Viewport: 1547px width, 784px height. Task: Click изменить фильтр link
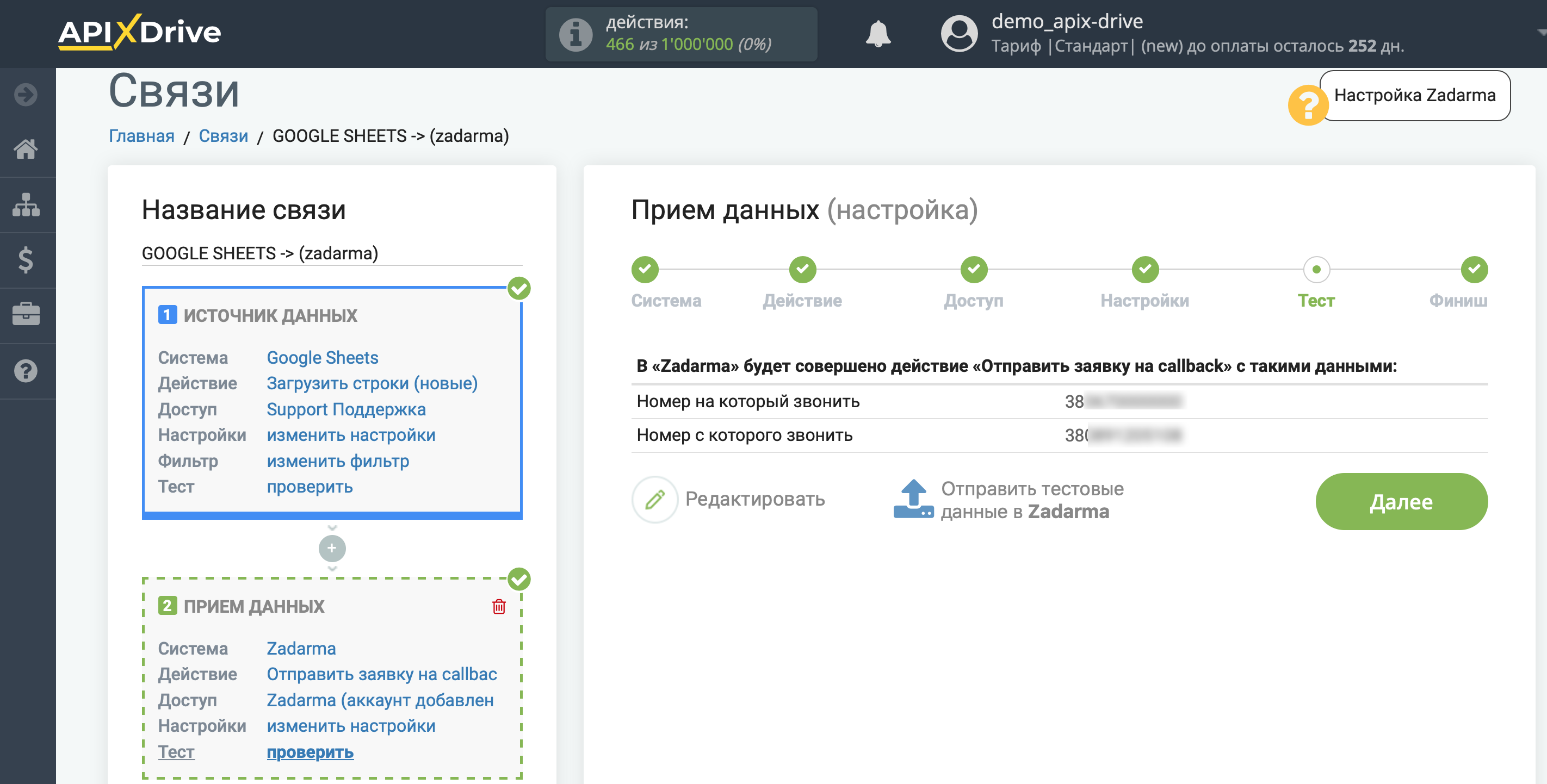[x=337, y=461]
